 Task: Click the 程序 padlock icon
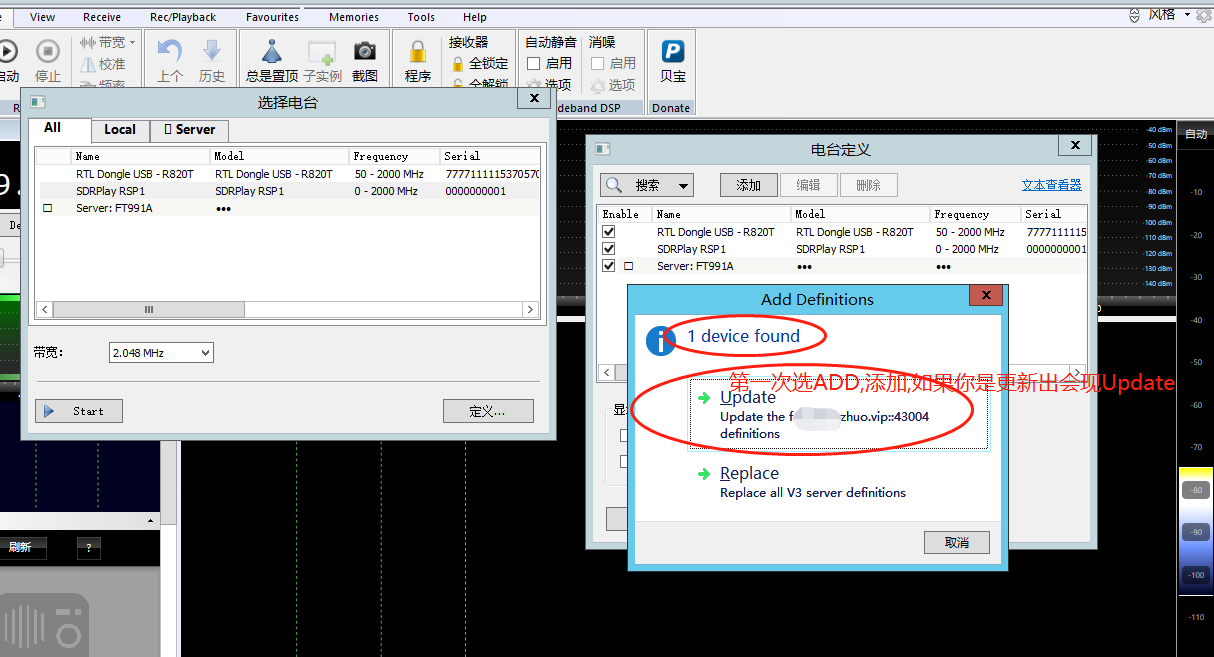tap(418, 52)
